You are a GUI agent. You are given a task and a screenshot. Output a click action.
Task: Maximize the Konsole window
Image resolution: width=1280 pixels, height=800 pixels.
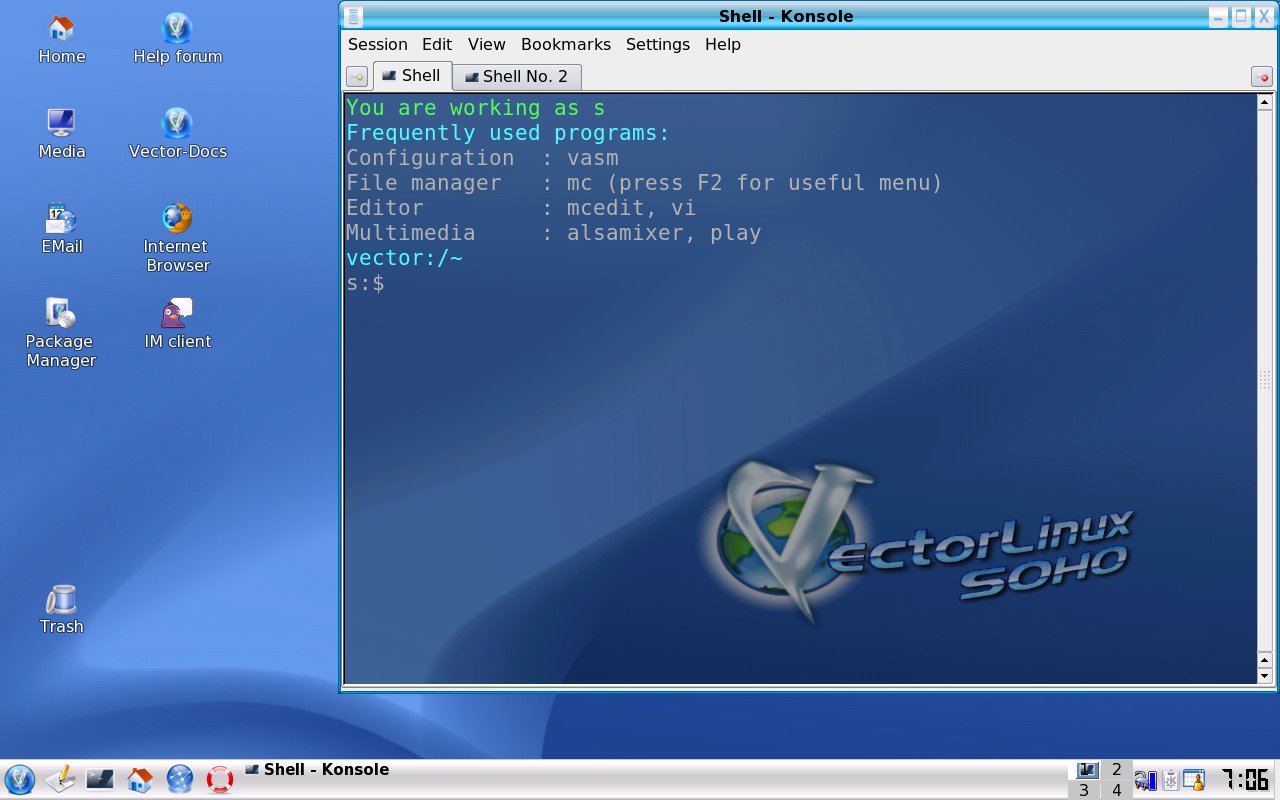1241,16
